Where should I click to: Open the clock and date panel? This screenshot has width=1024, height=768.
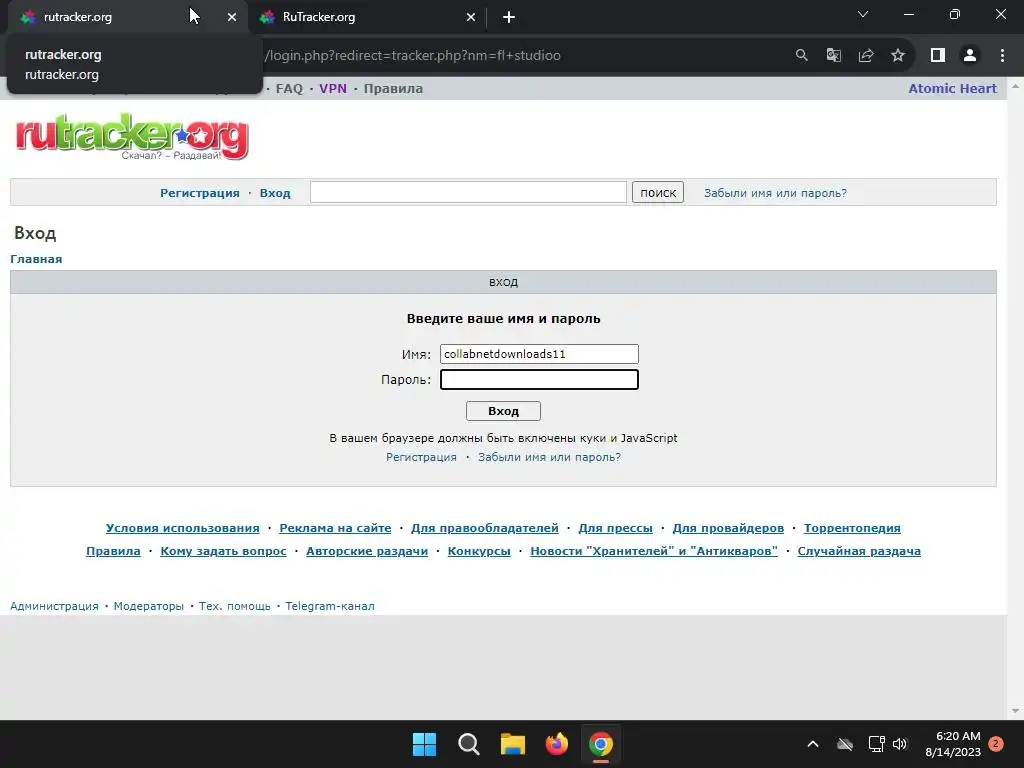pyautogui.click(x=953, y=744)
